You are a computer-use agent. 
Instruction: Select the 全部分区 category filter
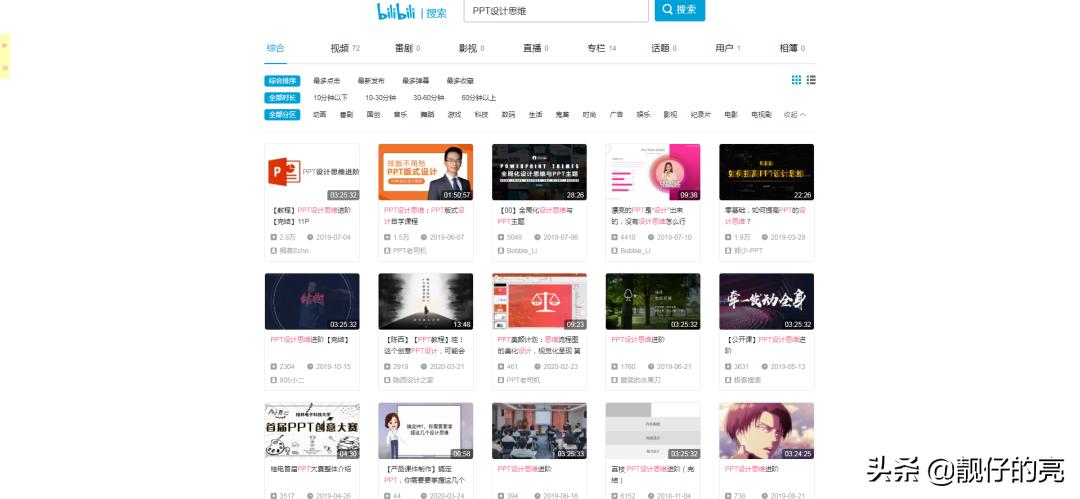coord(282,114)
